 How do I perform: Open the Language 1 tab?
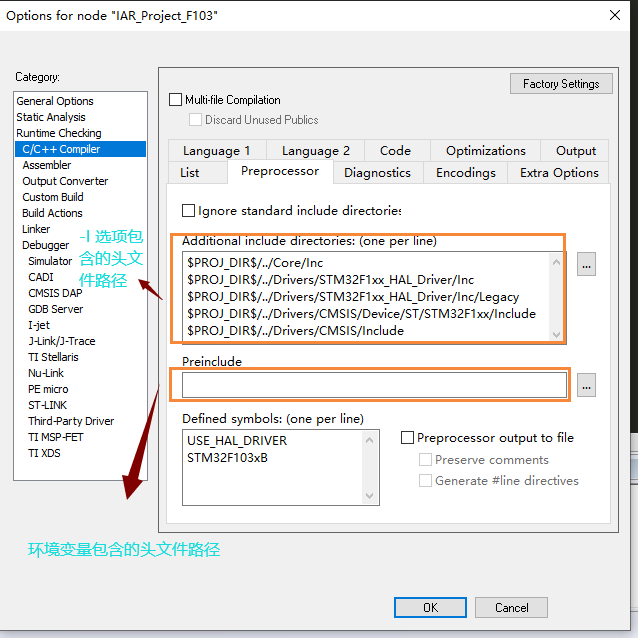point(217,151)
